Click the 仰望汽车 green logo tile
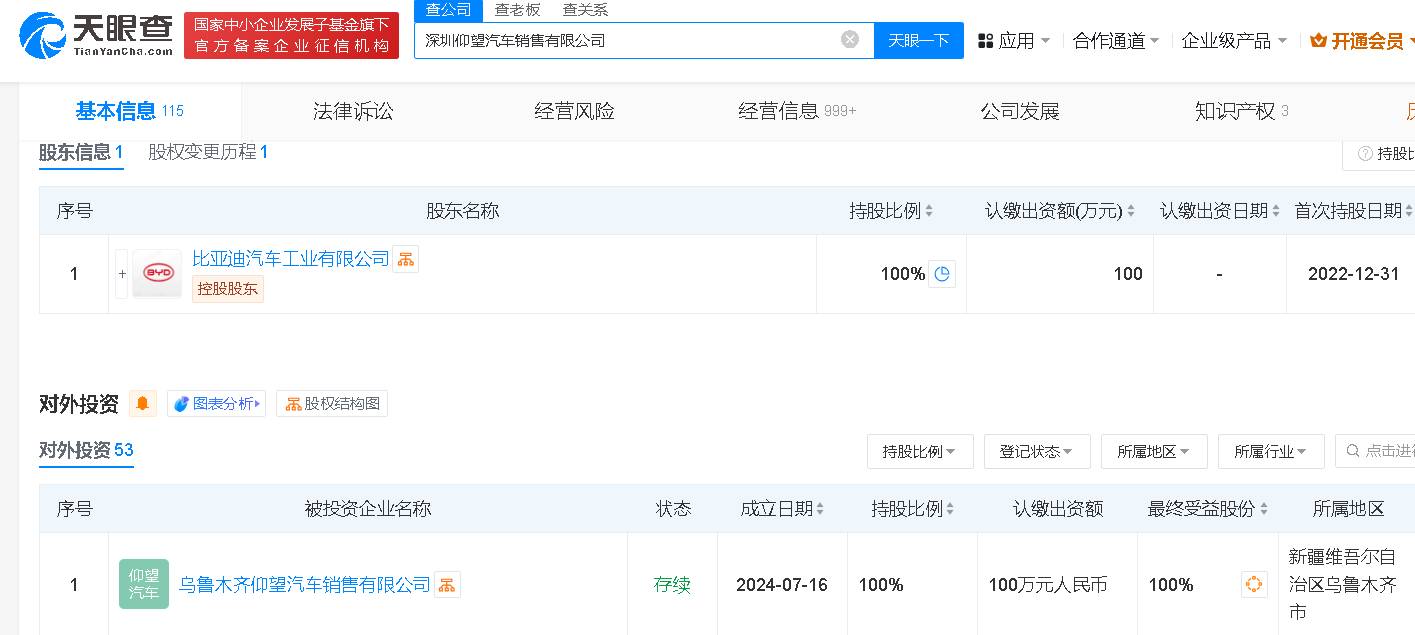This screenshot has width=1415, height=635. click(x=144, y=584)
